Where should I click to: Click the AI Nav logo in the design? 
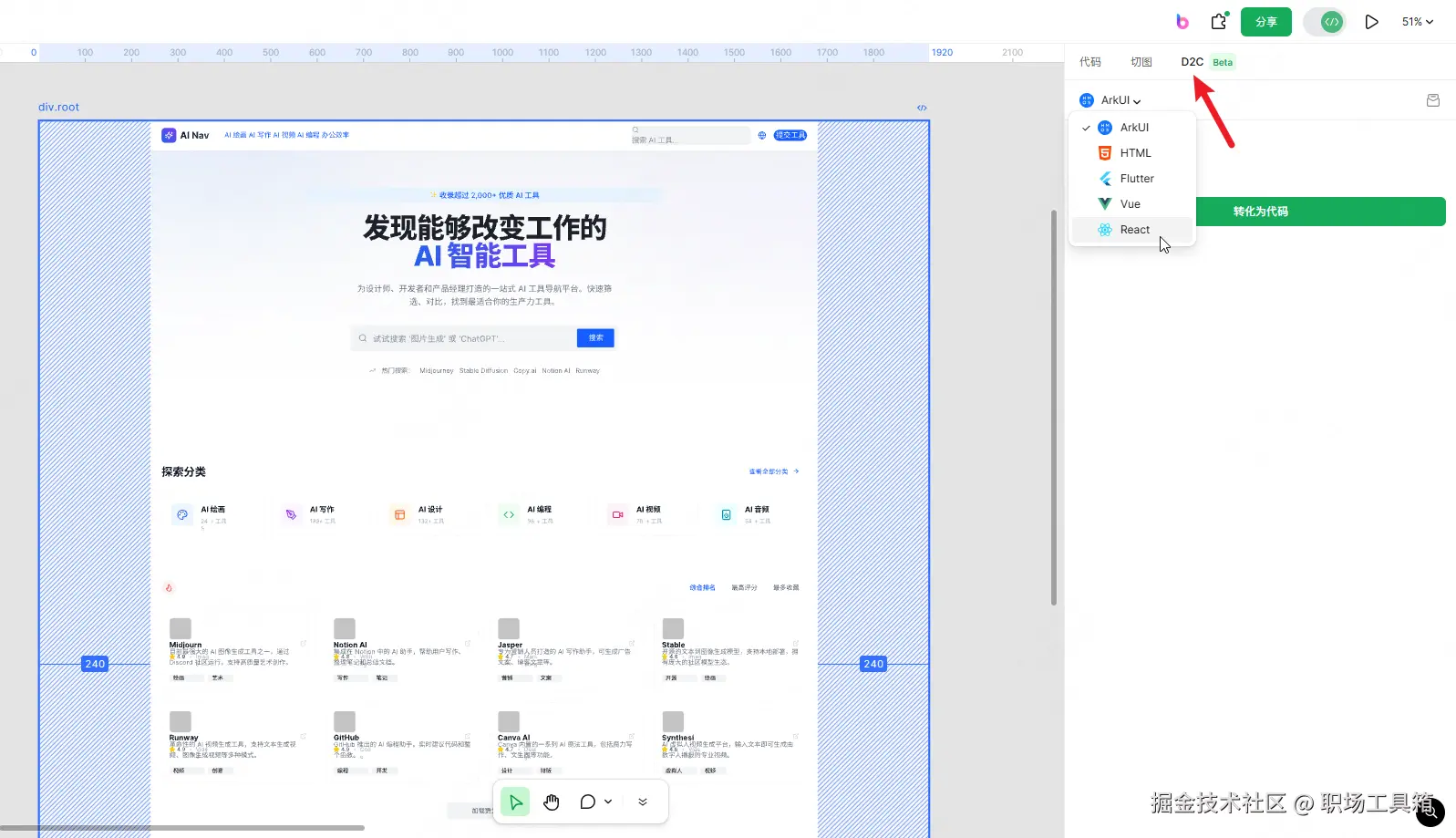click(186, 135)
